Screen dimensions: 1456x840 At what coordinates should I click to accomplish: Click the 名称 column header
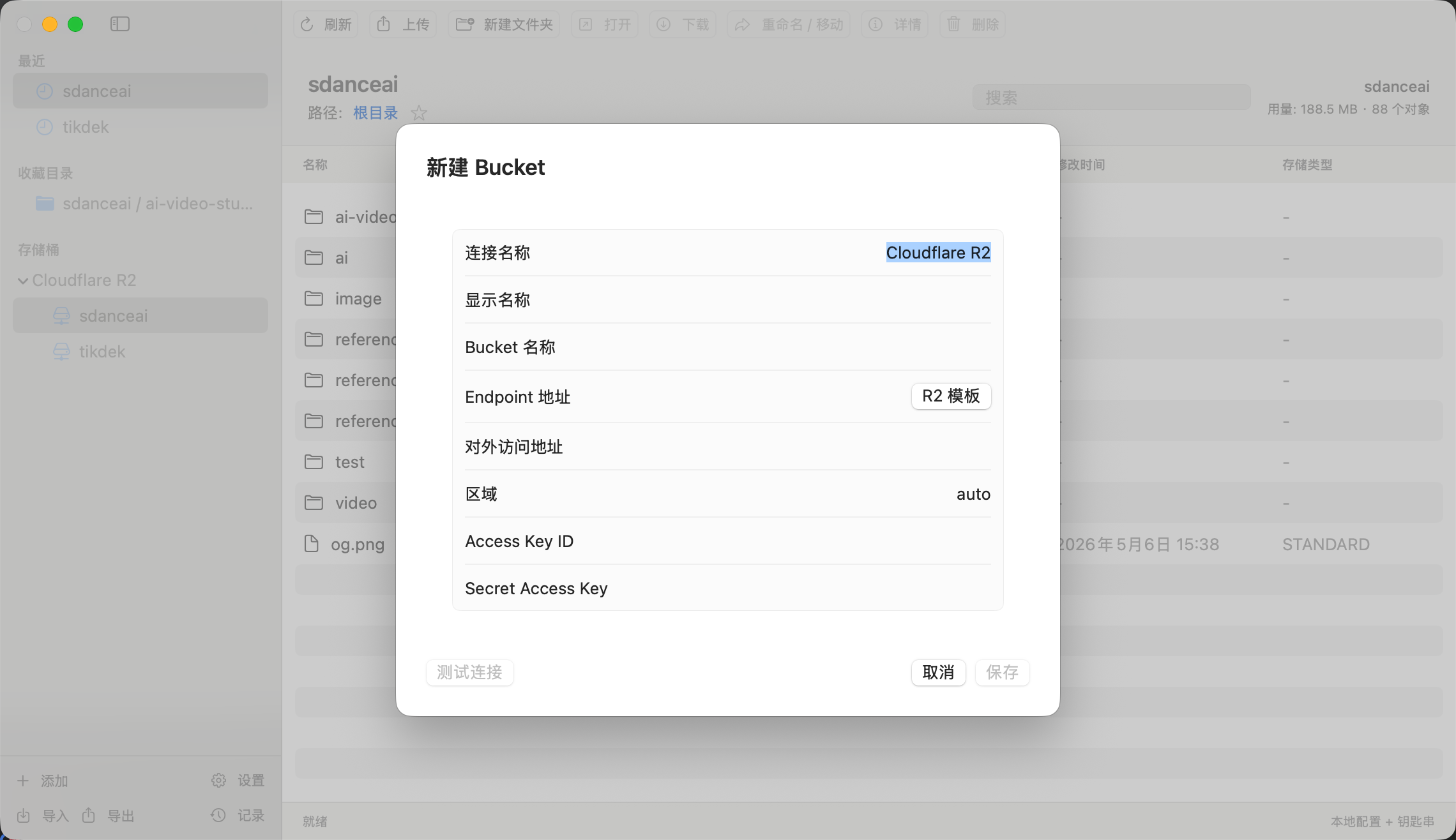pos(315,165)
